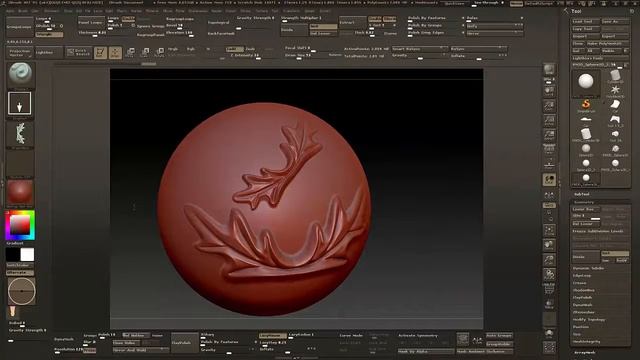Expand EdgeLoop section
640x360 pixels.
click(582, 276)
